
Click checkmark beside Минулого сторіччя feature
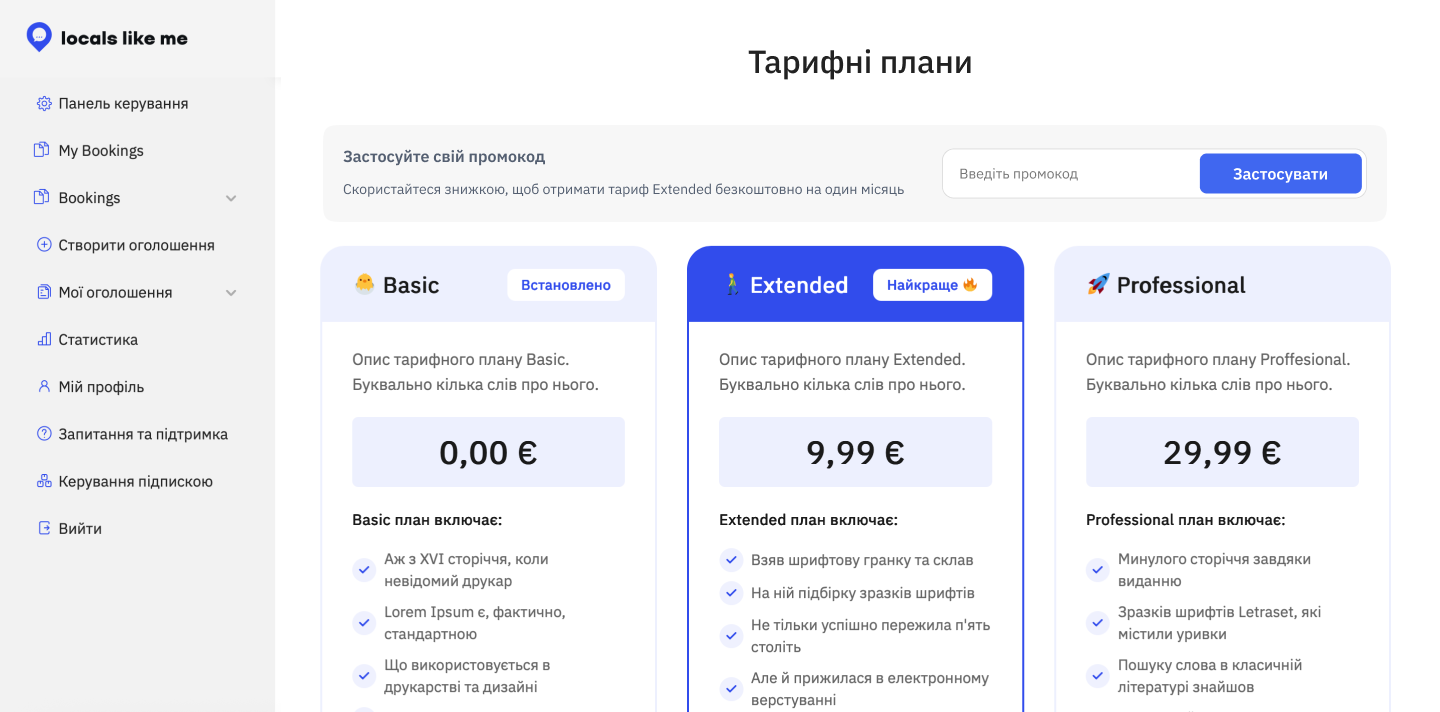pos(1098,570)
